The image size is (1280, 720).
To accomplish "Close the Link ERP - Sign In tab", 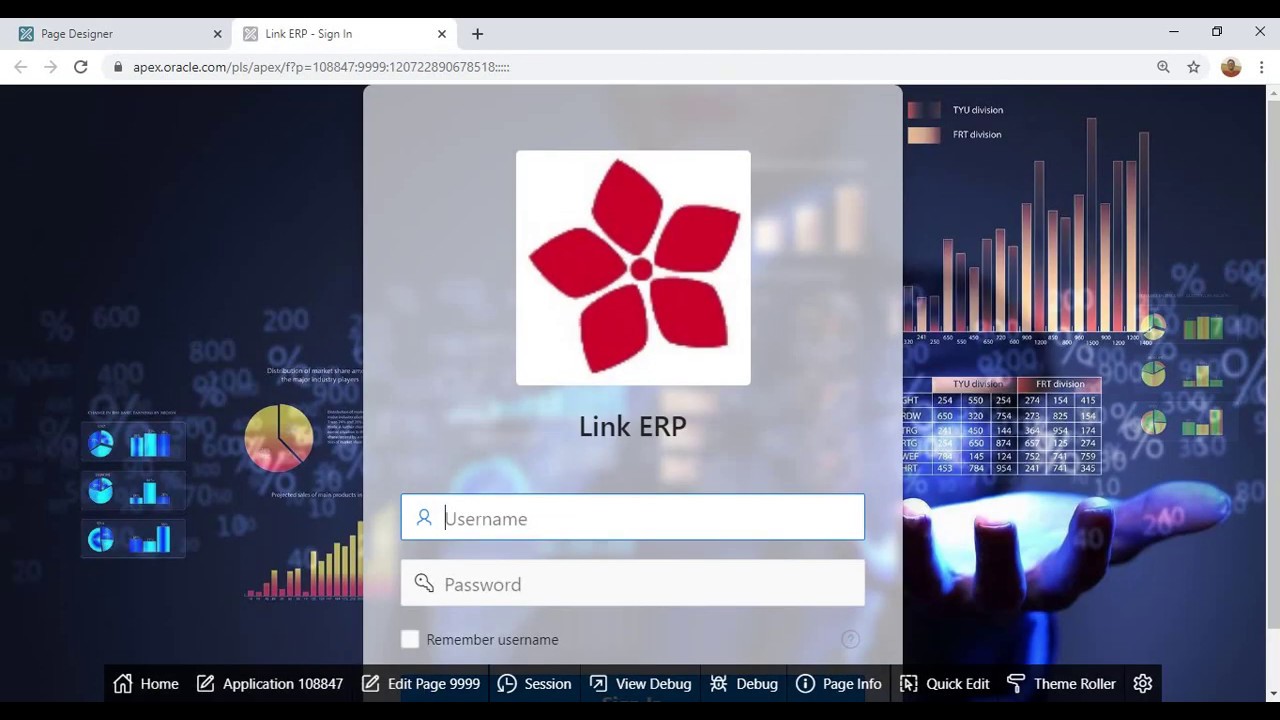I will 442,34.
